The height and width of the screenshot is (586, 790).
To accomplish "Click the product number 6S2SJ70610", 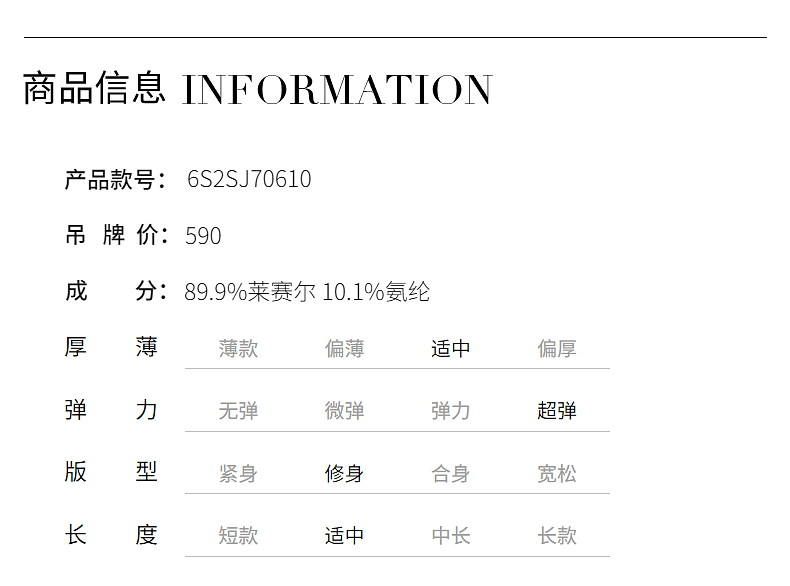I will point(249,180).
